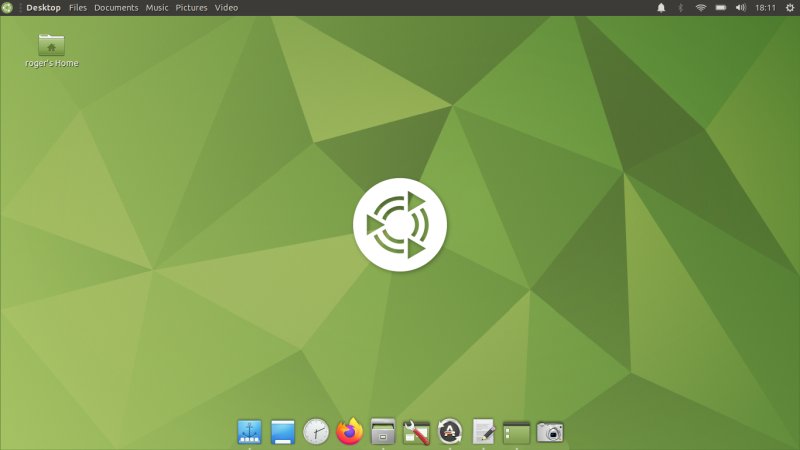Image resolution: width=800 pixels, height=450 pixels.
Task: Open the Desktop menu in the top panel
Action: [x=43, y=8]
